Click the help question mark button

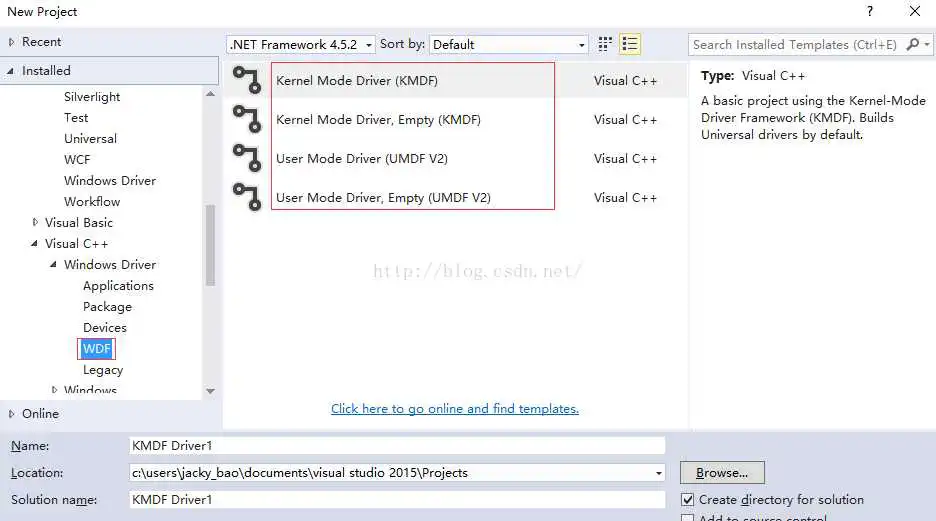tap(870, 12)
